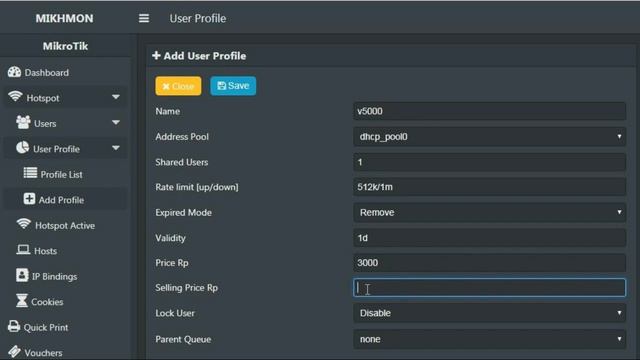Open Dashboard from the sidebar icon
Viewport: 640px width, 360px height.
[x=14, y=72]
